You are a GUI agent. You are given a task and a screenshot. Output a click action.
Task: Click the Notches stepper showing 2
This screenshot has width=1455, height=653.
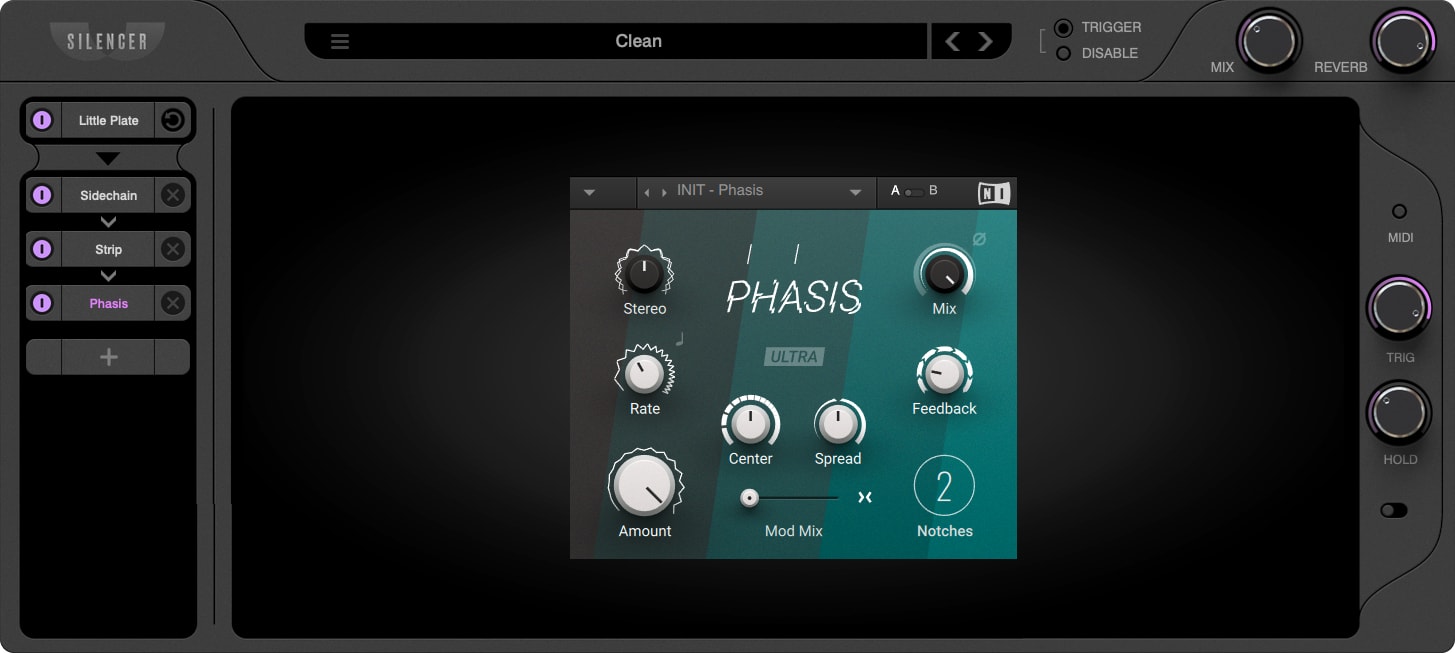(x=944, y=484)
